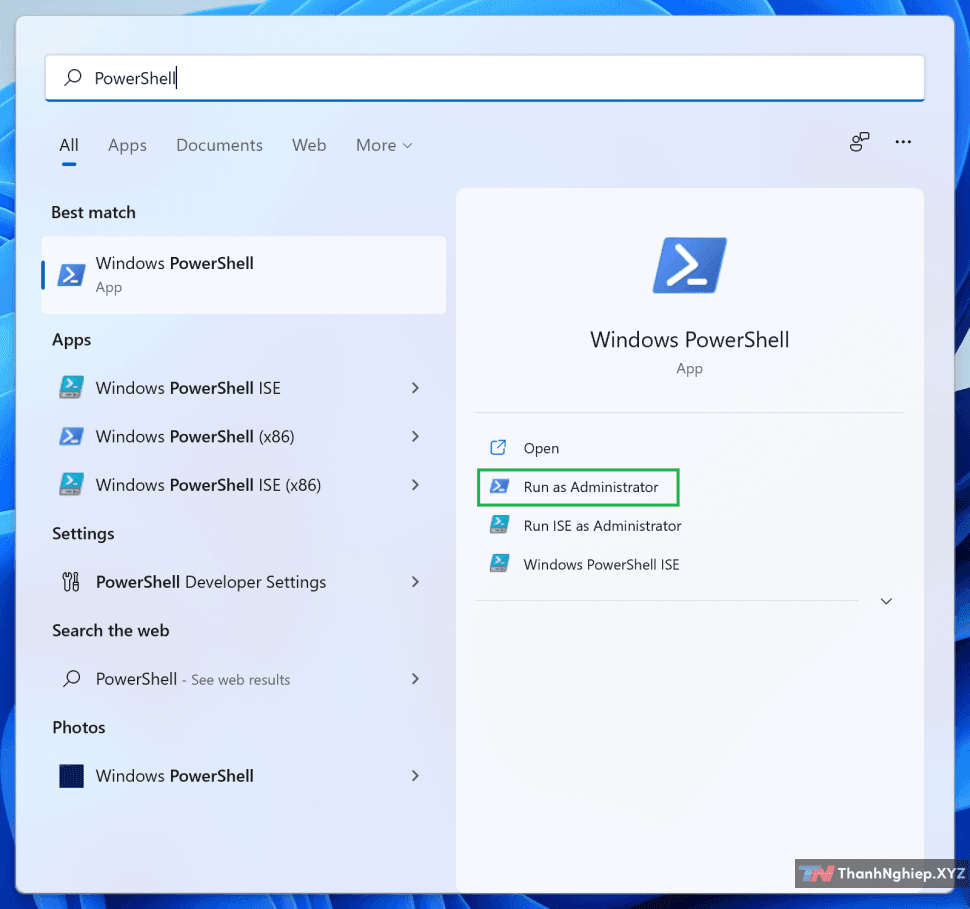Viewport: 970px width, 909px height.
Task: Click the Windows PowerShell (x86) app icon
Action: point(71,436)
